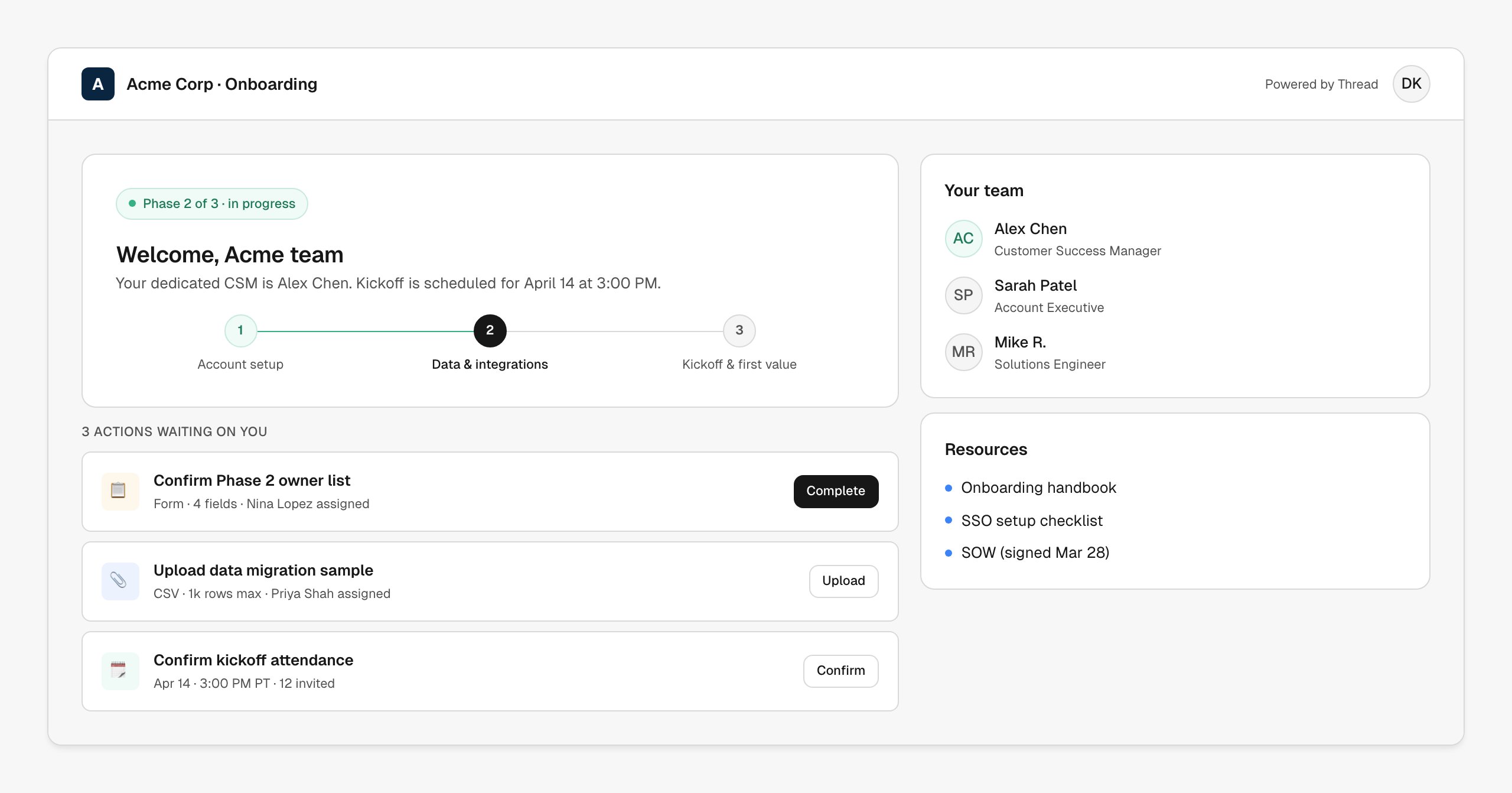This screenshot has width=1512, height=793.
Task: Click 'Acme Corp · Onboarding' header title
Action: point(221,84)
